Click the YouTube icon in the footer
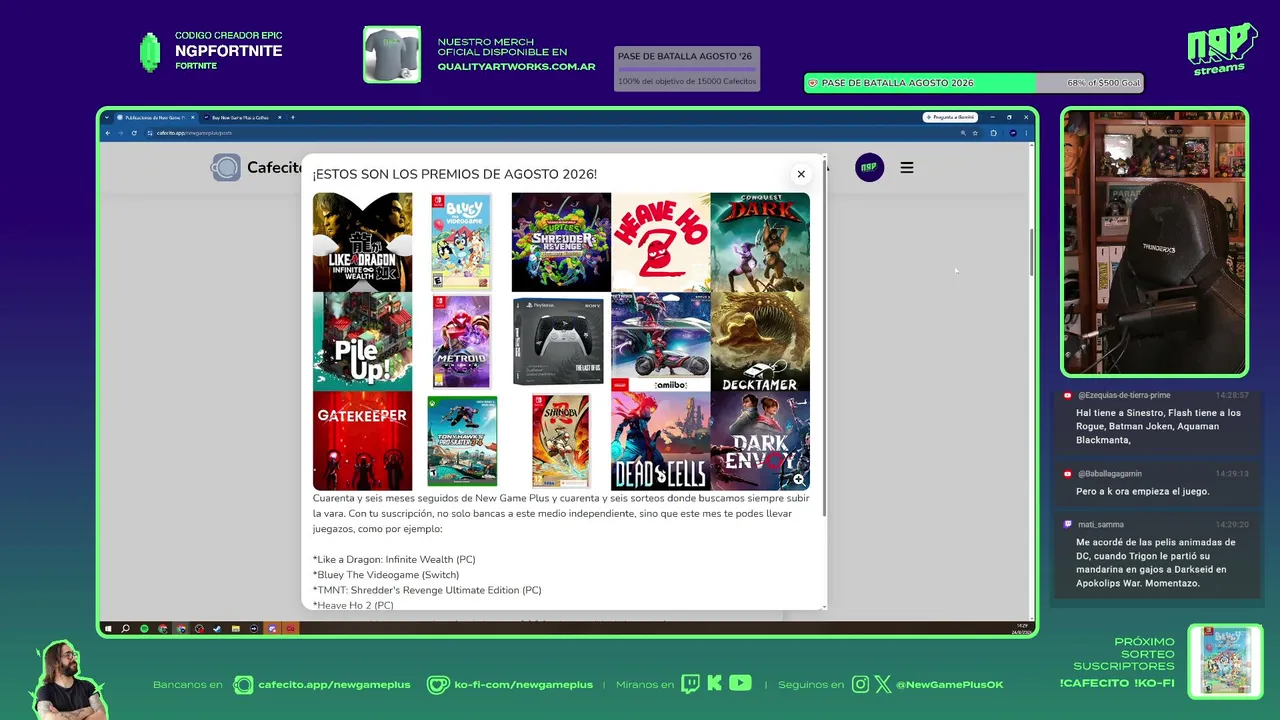 (x=740, y=684)
